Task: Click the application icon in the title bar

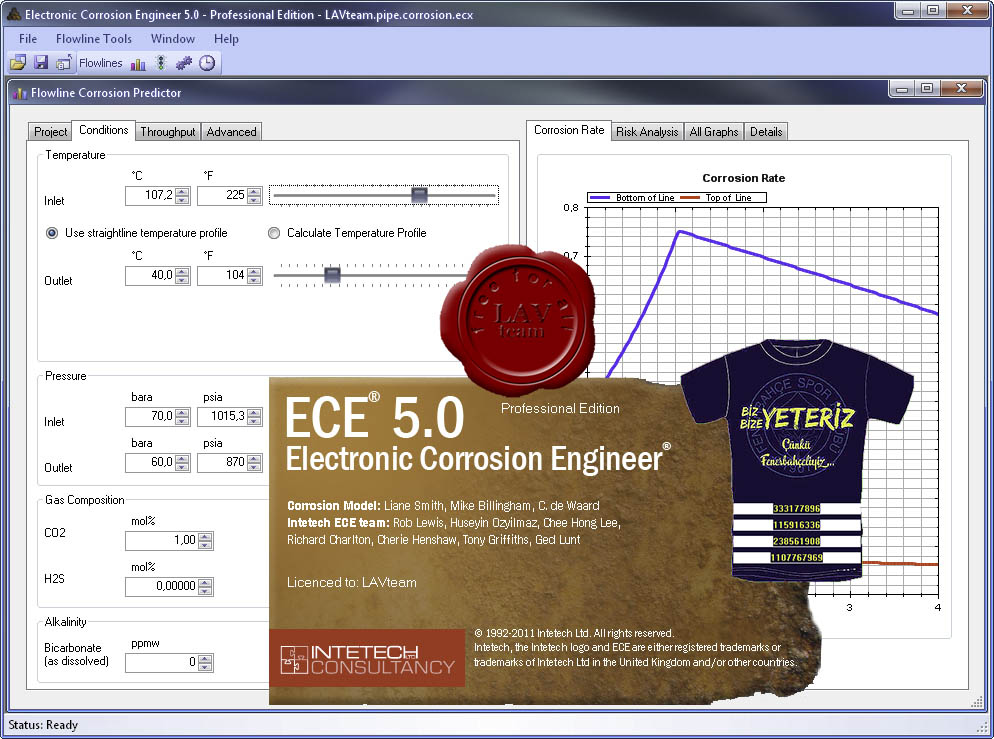Action: pos(14,14)
